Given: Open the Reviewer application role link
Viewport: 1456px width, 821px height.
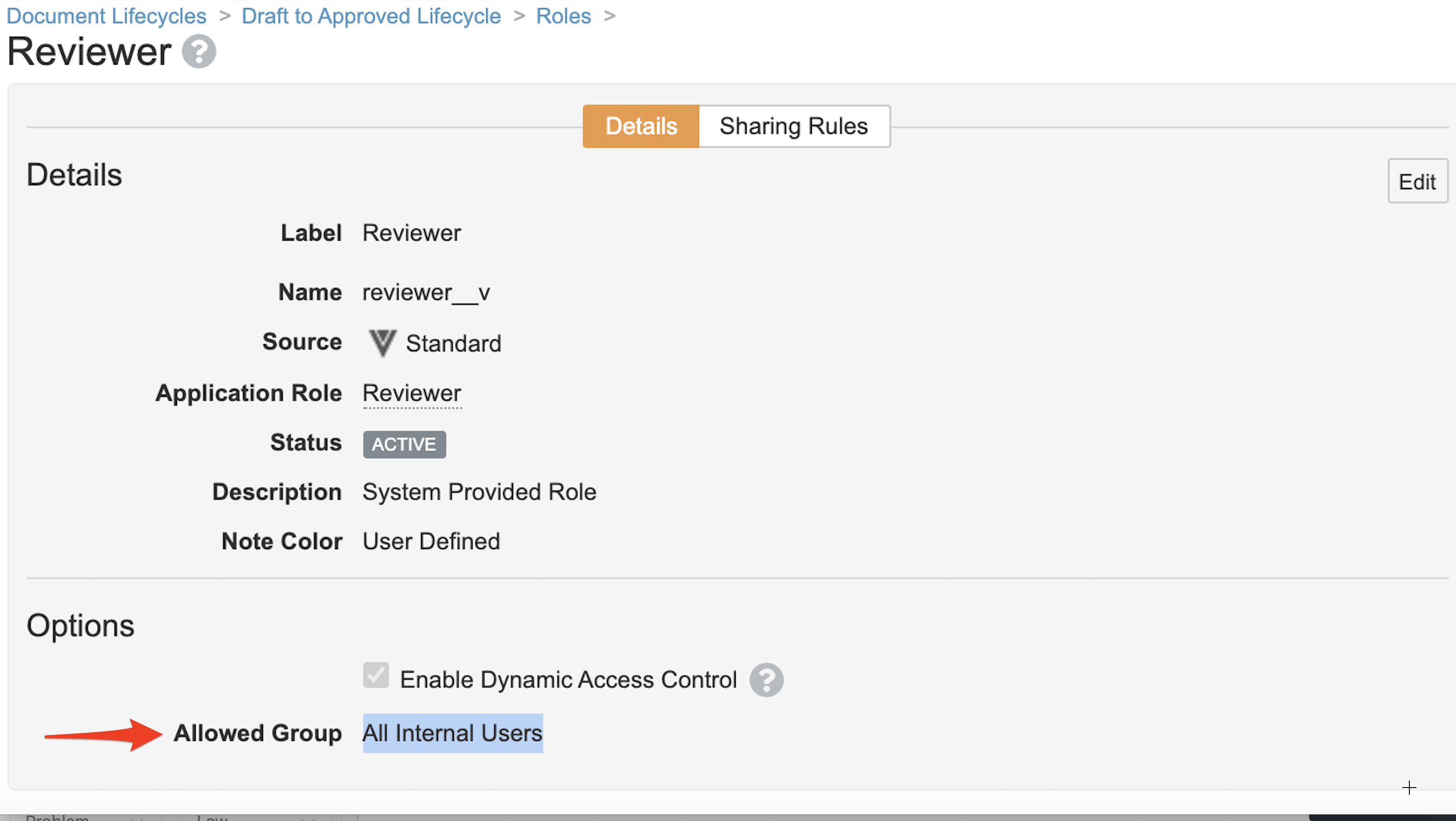Looking at the screenshot, I should point(412,394).
